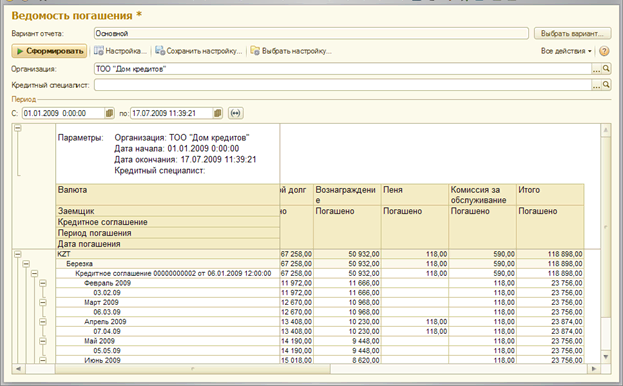Viewport: 623px width, 386px height.
Task: Select the Пеня column header
Action: point(415,195)
